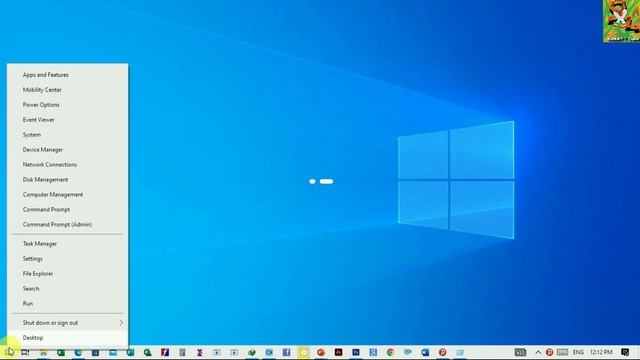Viewport: 640px width, 360px height.
Task: Choose the Search menu entry
Action: click(x=67, y=289)
